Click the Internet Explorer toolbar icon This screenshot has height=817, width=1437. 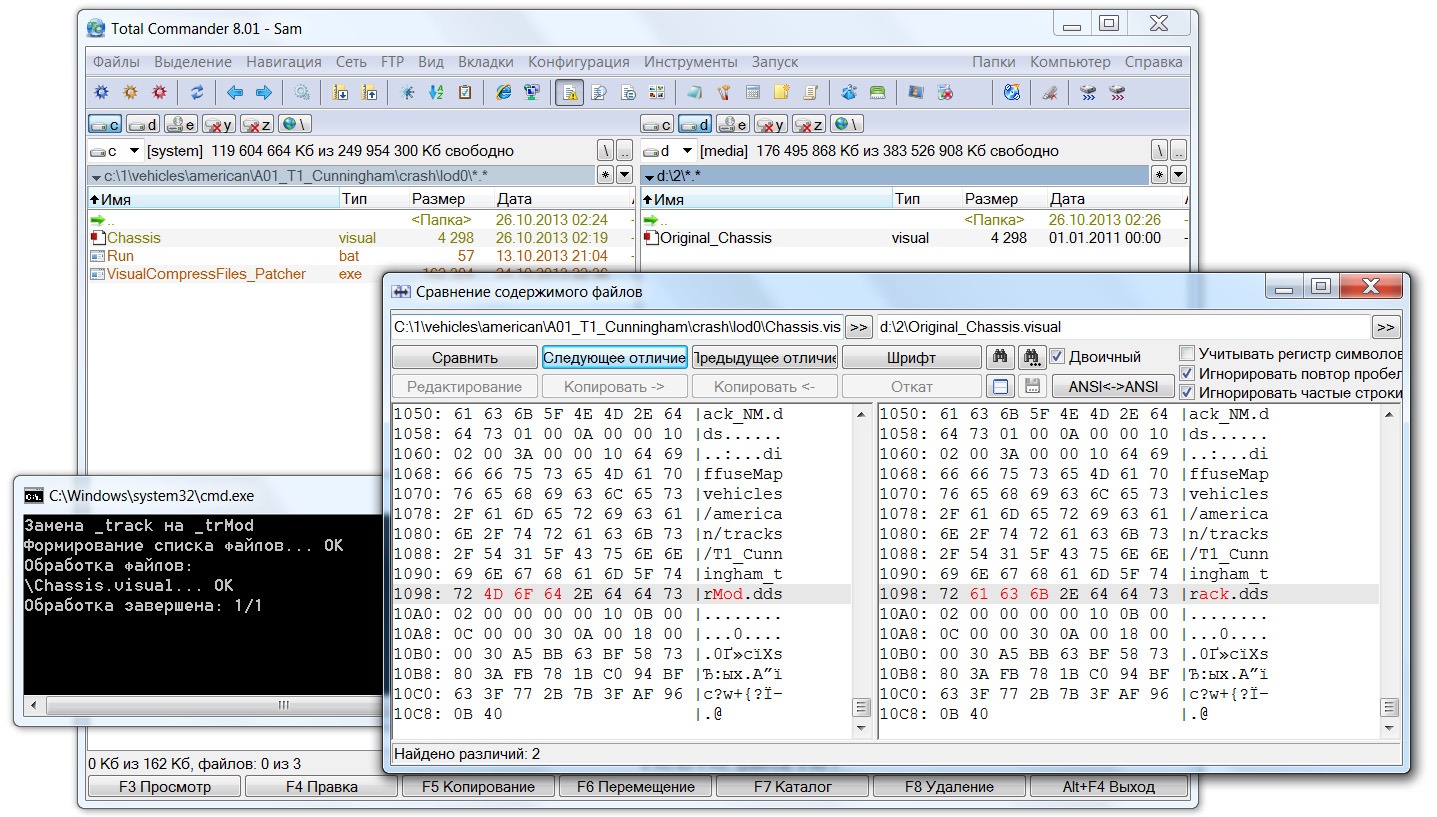(504, 93)
